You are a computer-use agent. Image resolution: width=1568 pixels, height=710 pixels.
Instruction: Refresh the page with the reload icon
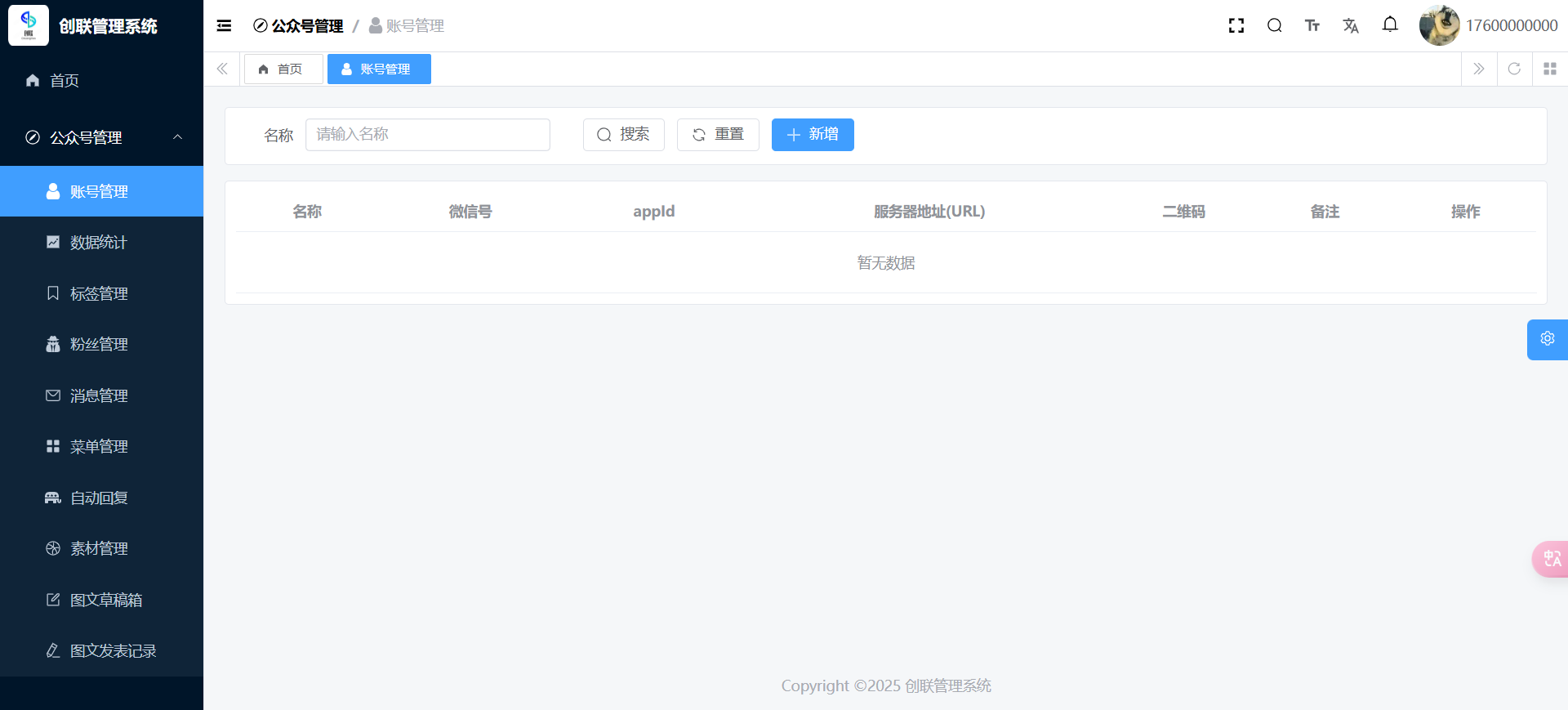[x=1514, y=69]
